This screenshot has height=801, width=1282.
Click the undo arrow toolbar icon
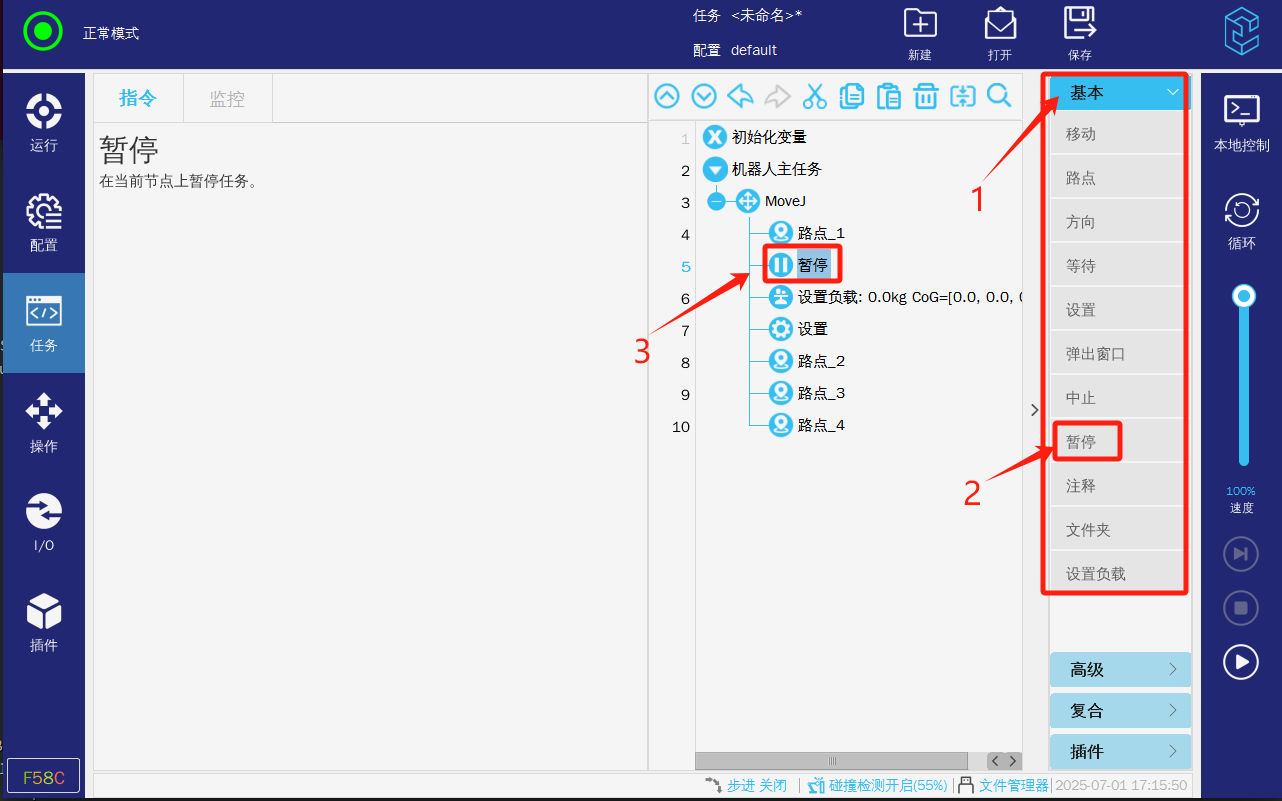(x=740, y=96)
